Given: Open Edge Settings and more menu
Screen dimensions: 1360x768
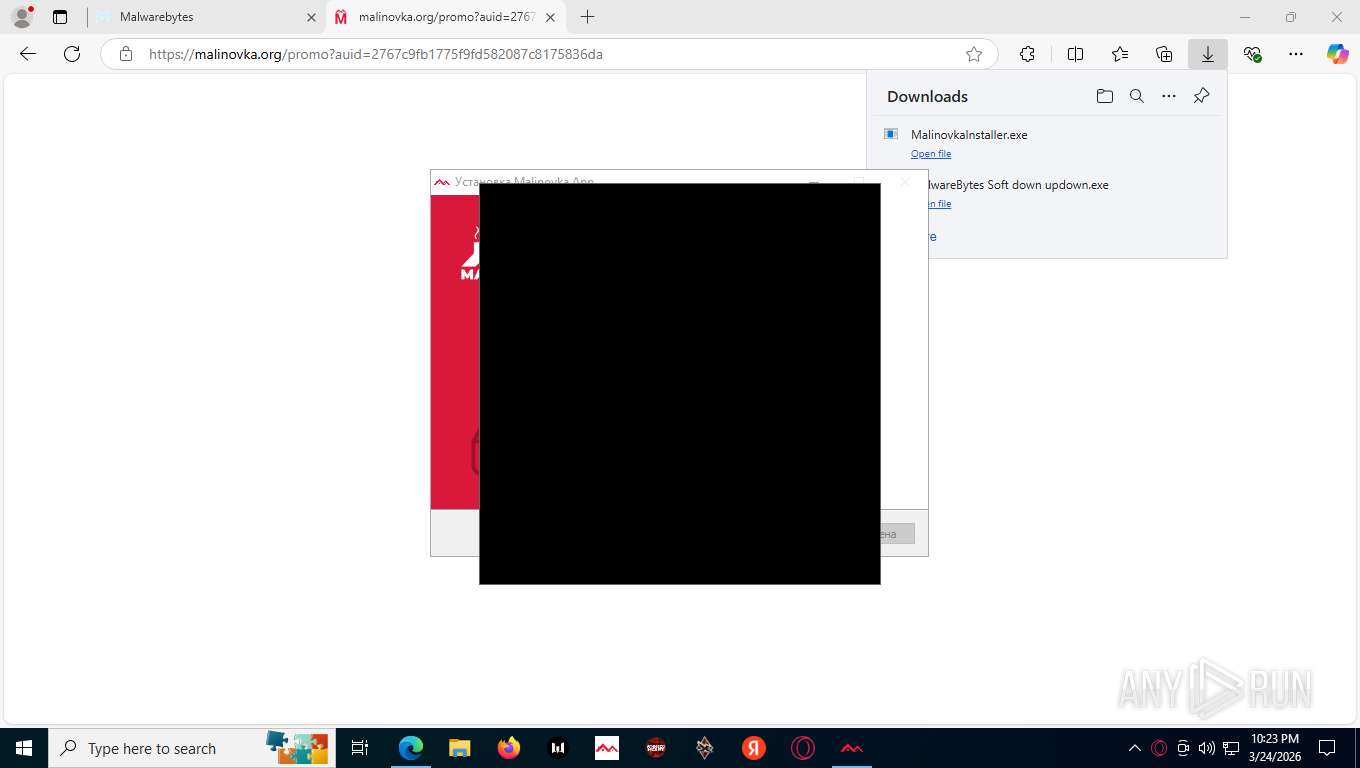Looking at the screenshot, I should pyautogui.click(x=1296, y=54).
